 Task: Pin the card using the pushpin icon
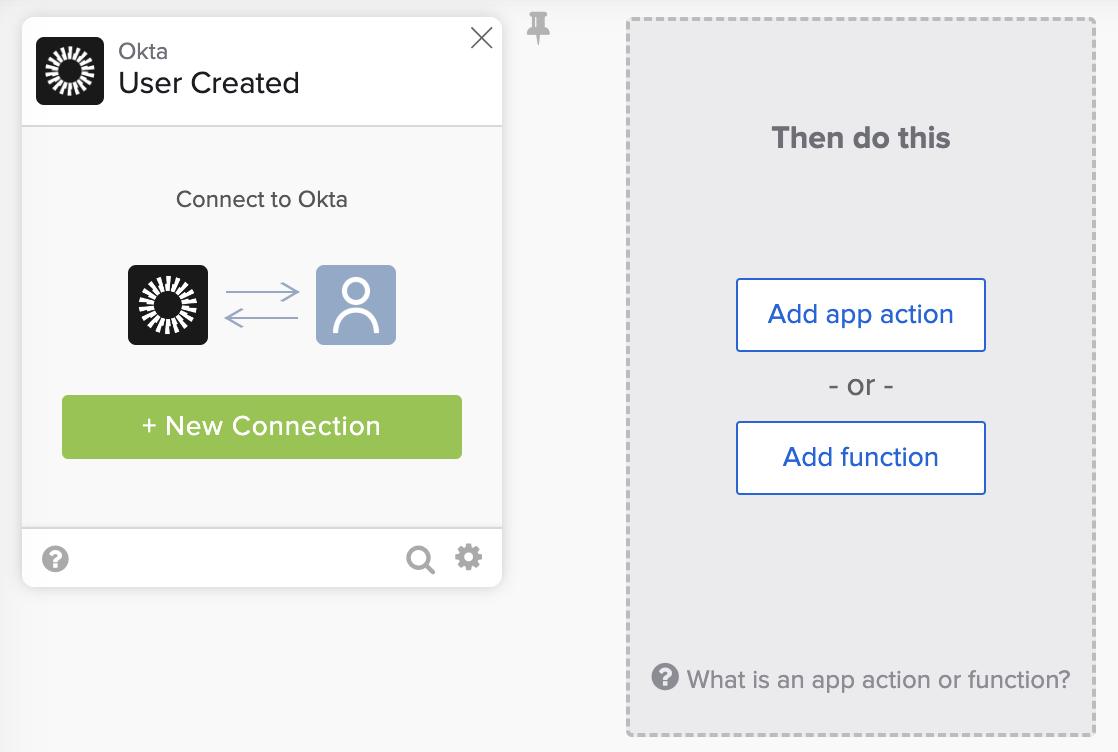(539, 29)
